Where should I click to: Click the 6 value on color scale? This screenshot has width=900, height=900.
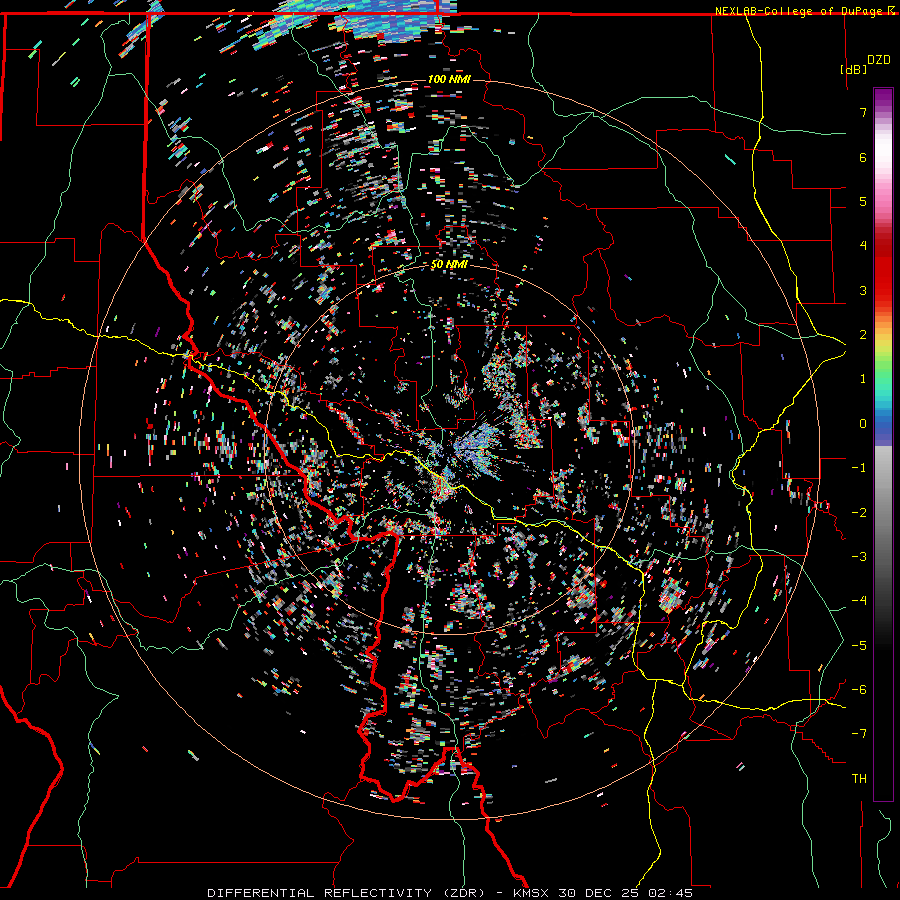click(863, 157)
